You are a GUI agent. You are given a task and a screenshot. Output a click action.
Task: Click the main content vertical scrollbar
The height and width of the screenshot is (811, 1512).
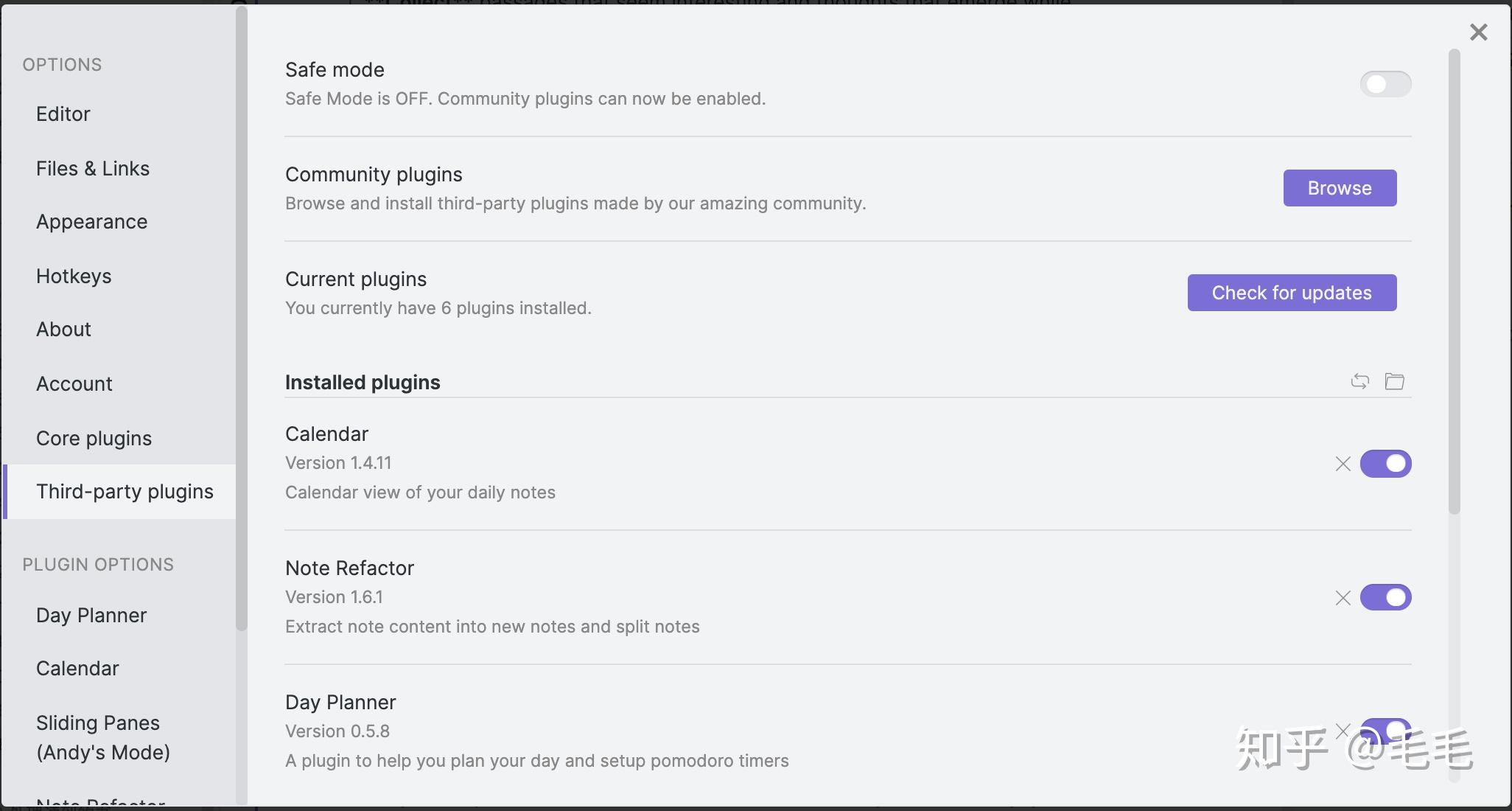tap(1454, 280)
